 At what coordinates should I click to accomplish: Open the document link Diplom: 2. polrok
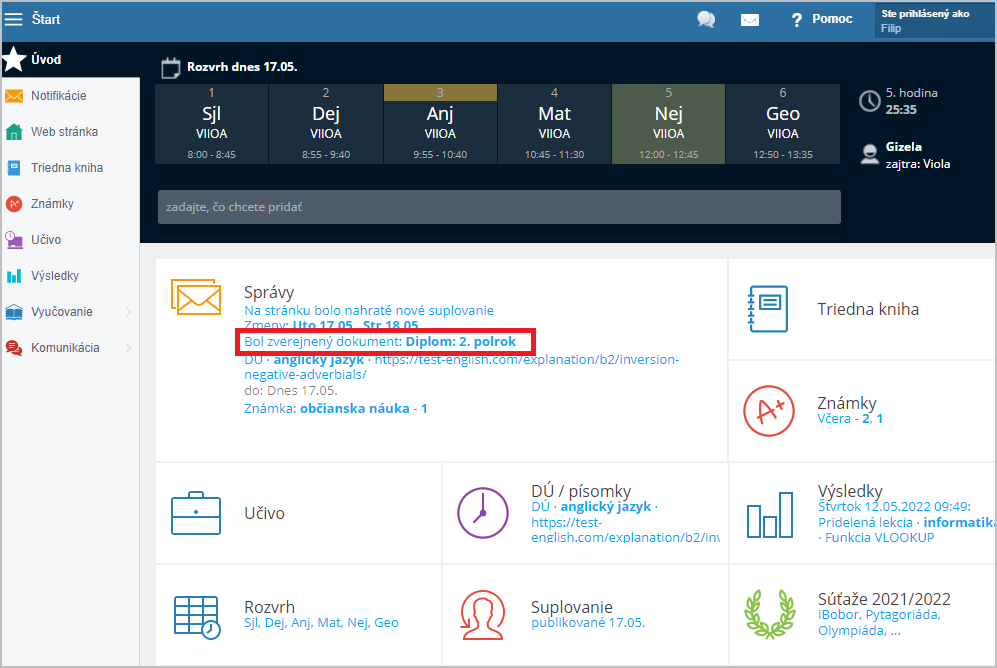pyautogui.click(x=460, y=341)
